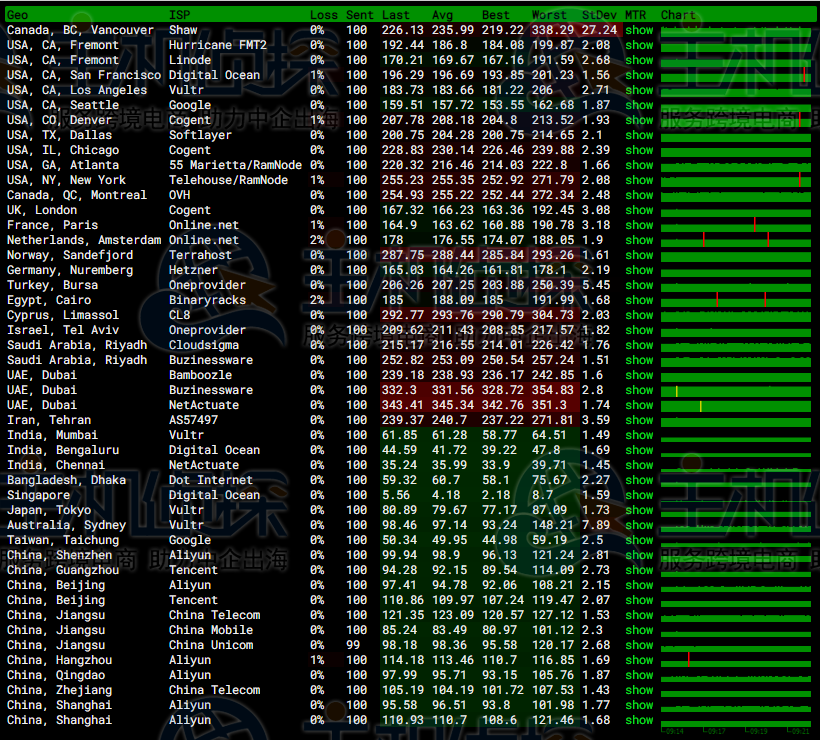This screenshot has width=820, height=740.
Task: Open MTR show link for UK London Cogent
Action: 639,210
